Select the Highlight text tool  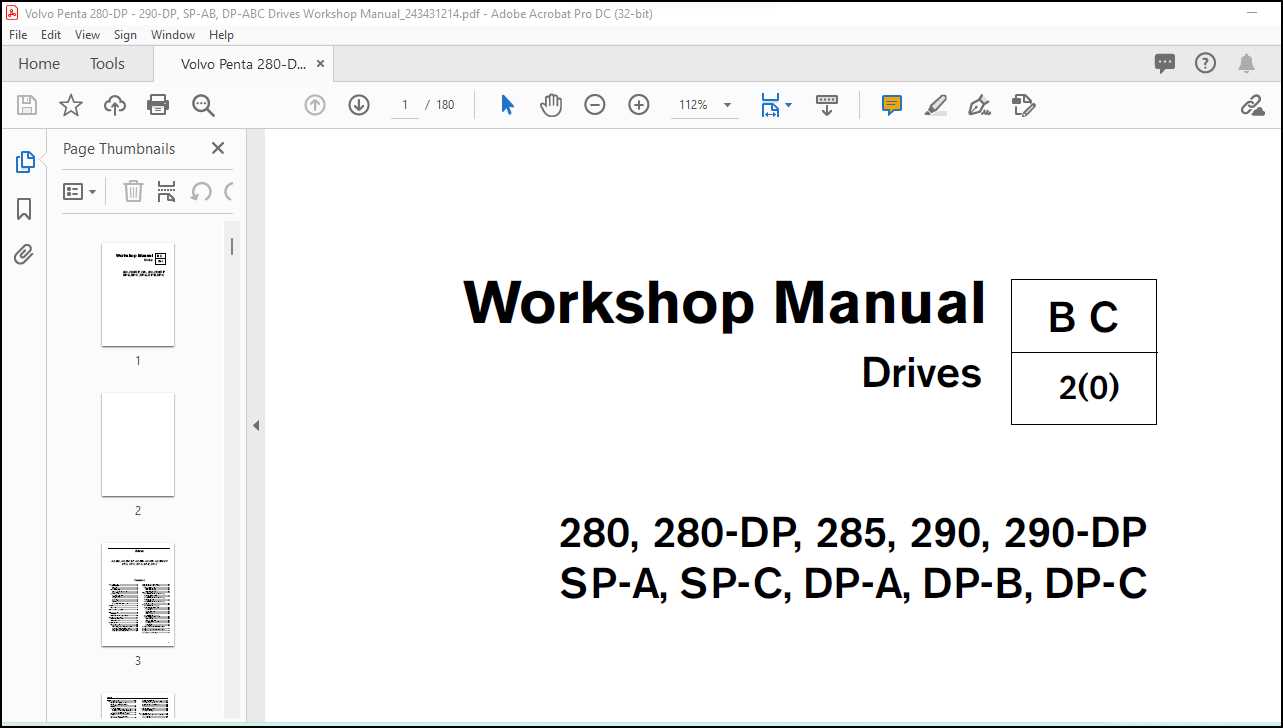[936, 105]
